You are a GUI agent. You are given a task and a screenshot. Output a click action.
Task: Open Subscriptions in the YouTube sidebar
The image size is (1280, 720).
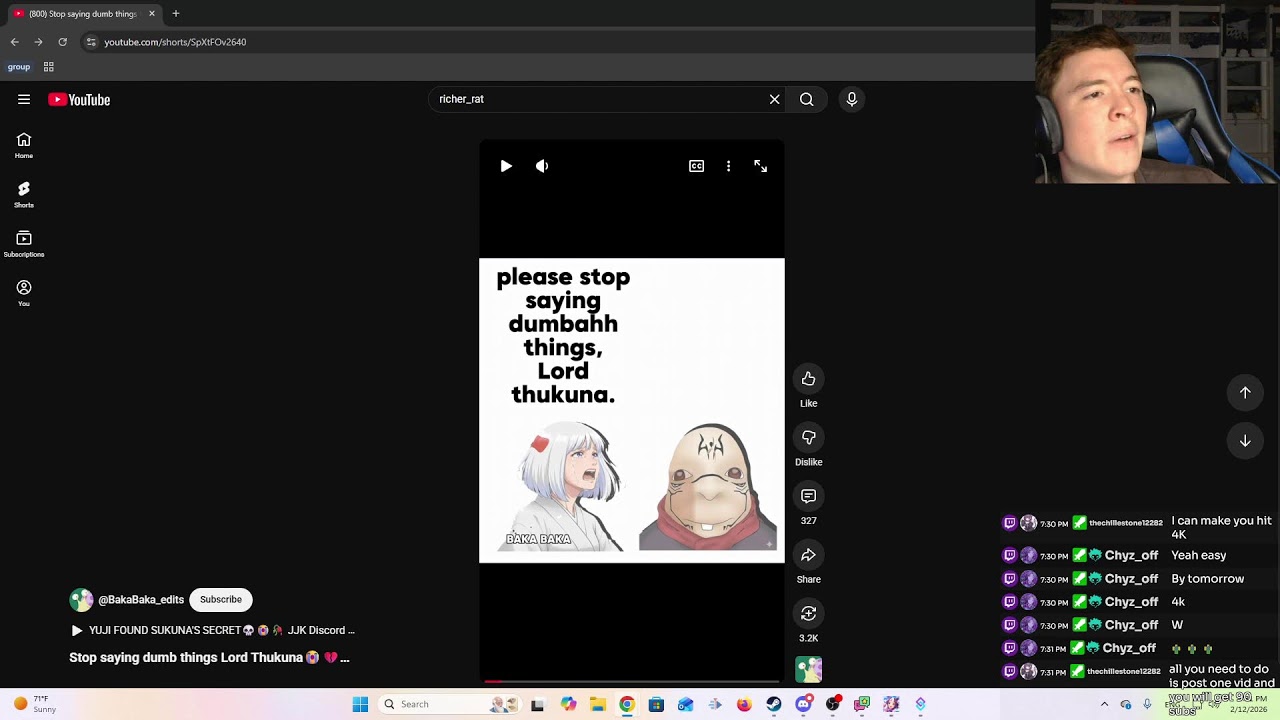[x=24, y=244]
